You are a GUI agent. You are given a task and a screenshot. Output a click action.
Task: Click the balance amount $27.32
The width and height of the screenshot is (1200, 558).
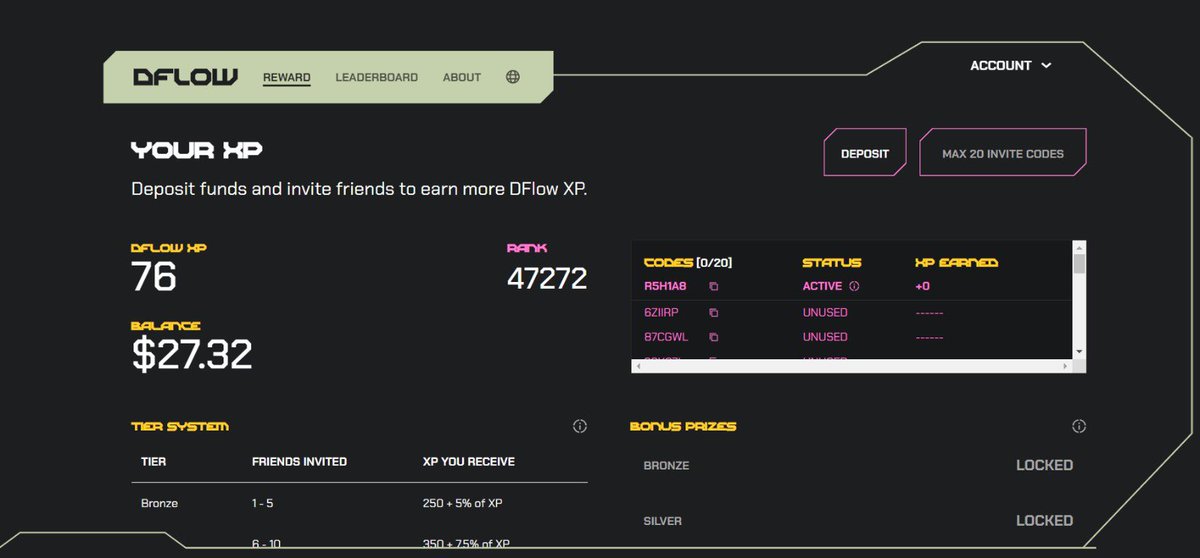tap(192, 354)
